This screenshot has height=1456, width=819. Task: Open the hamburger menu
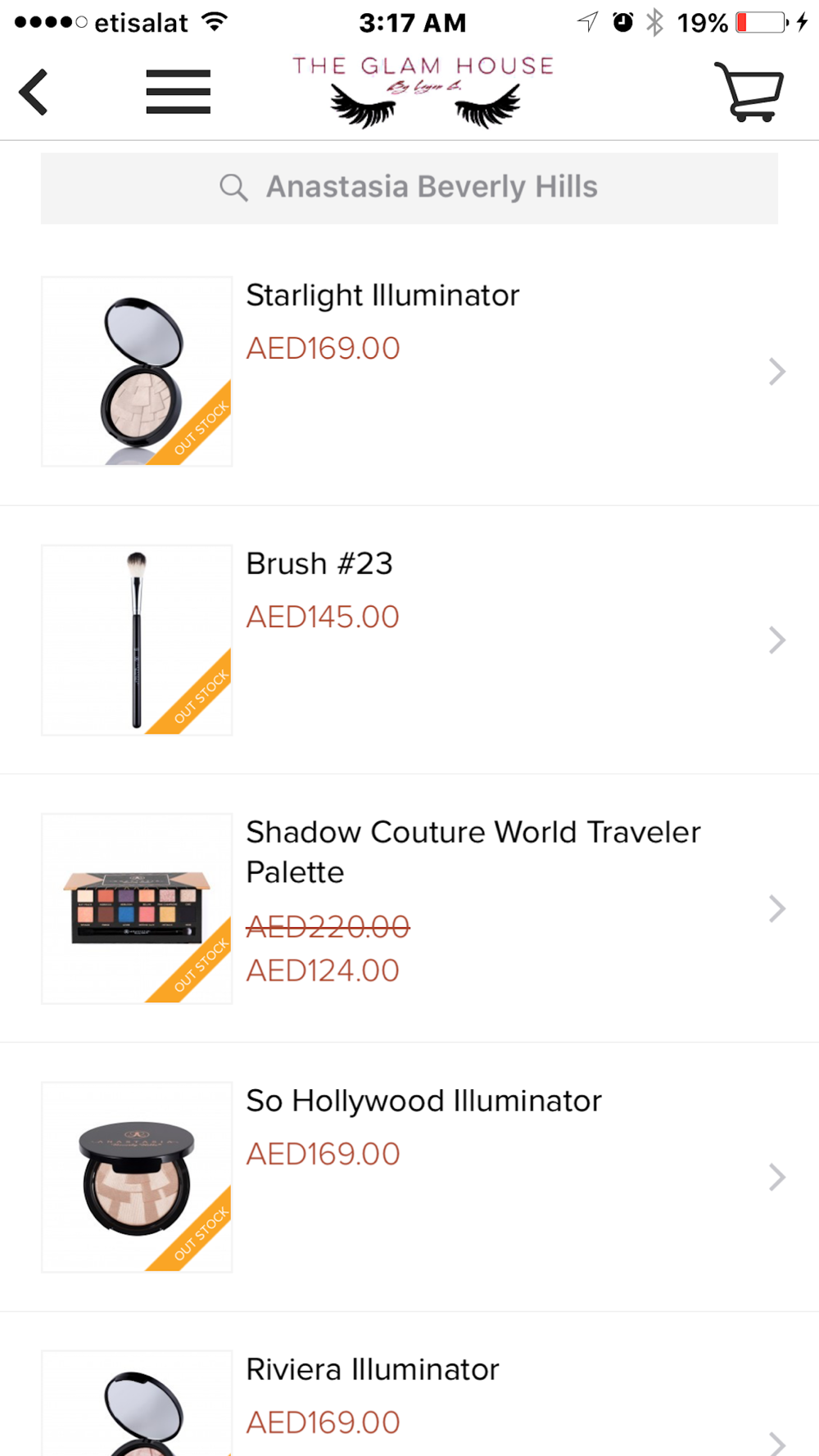point(178,92)
